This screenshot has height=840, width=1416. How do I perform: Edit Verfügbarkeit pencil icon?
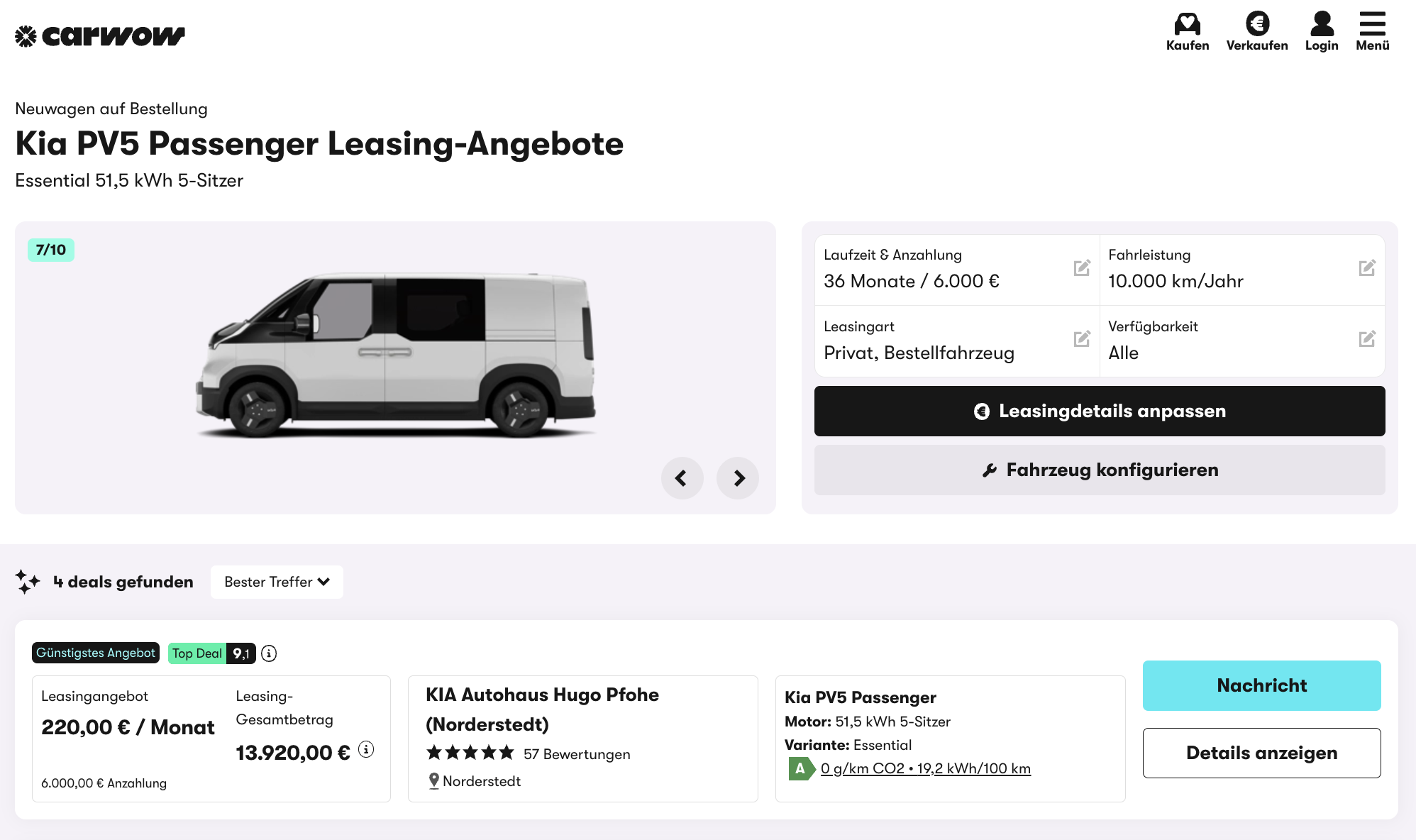[x=1367, y=338]
